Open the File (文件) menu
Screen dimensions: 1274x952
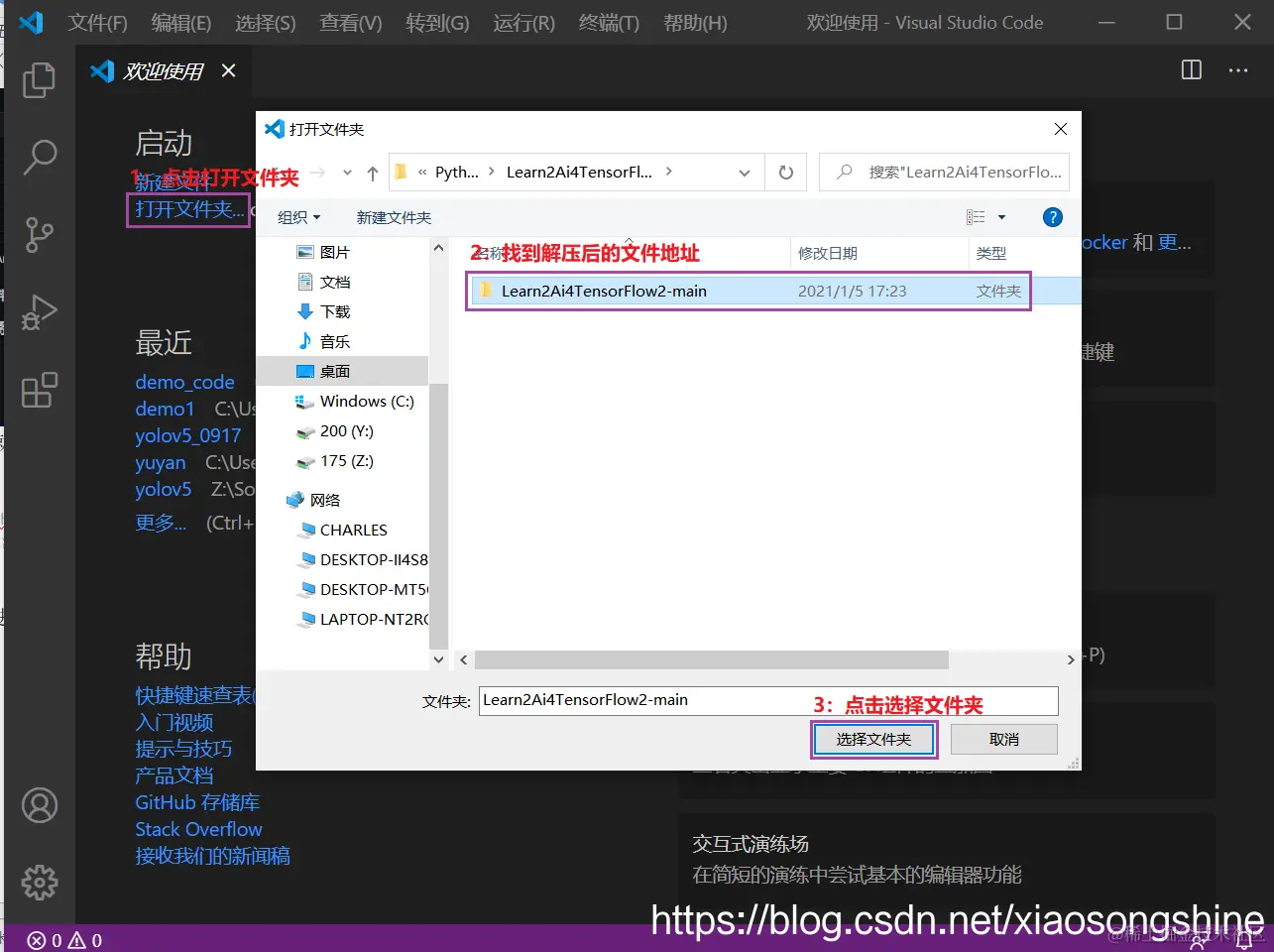tap(97, 22)
